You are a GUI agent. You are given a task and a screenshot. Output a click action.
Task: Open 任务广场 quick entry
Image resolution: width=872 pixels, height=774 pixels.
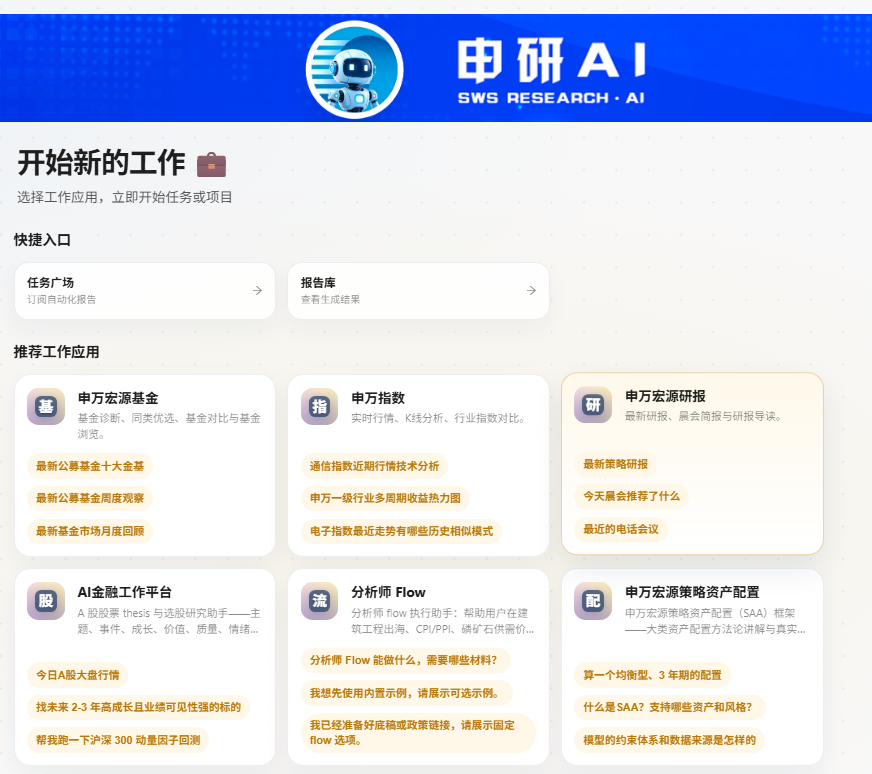(145, 291)
